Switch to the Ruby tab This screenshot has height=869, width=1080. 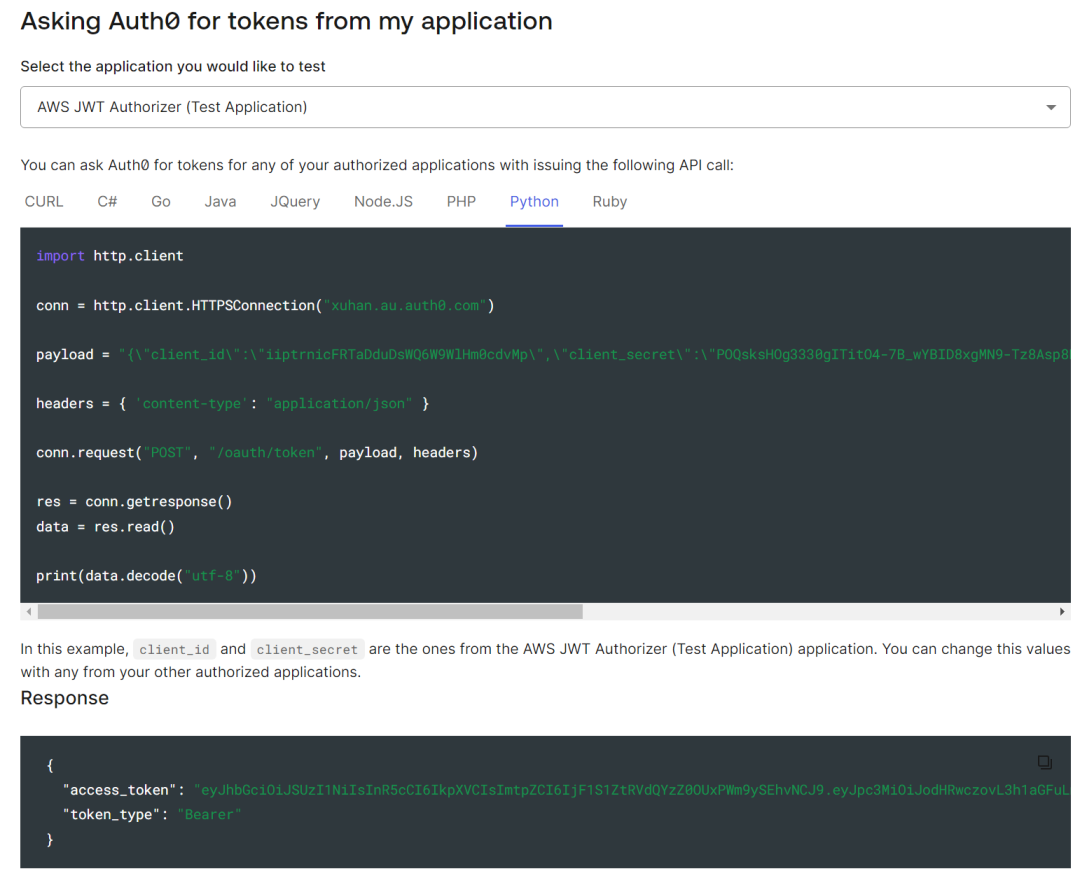610,202
